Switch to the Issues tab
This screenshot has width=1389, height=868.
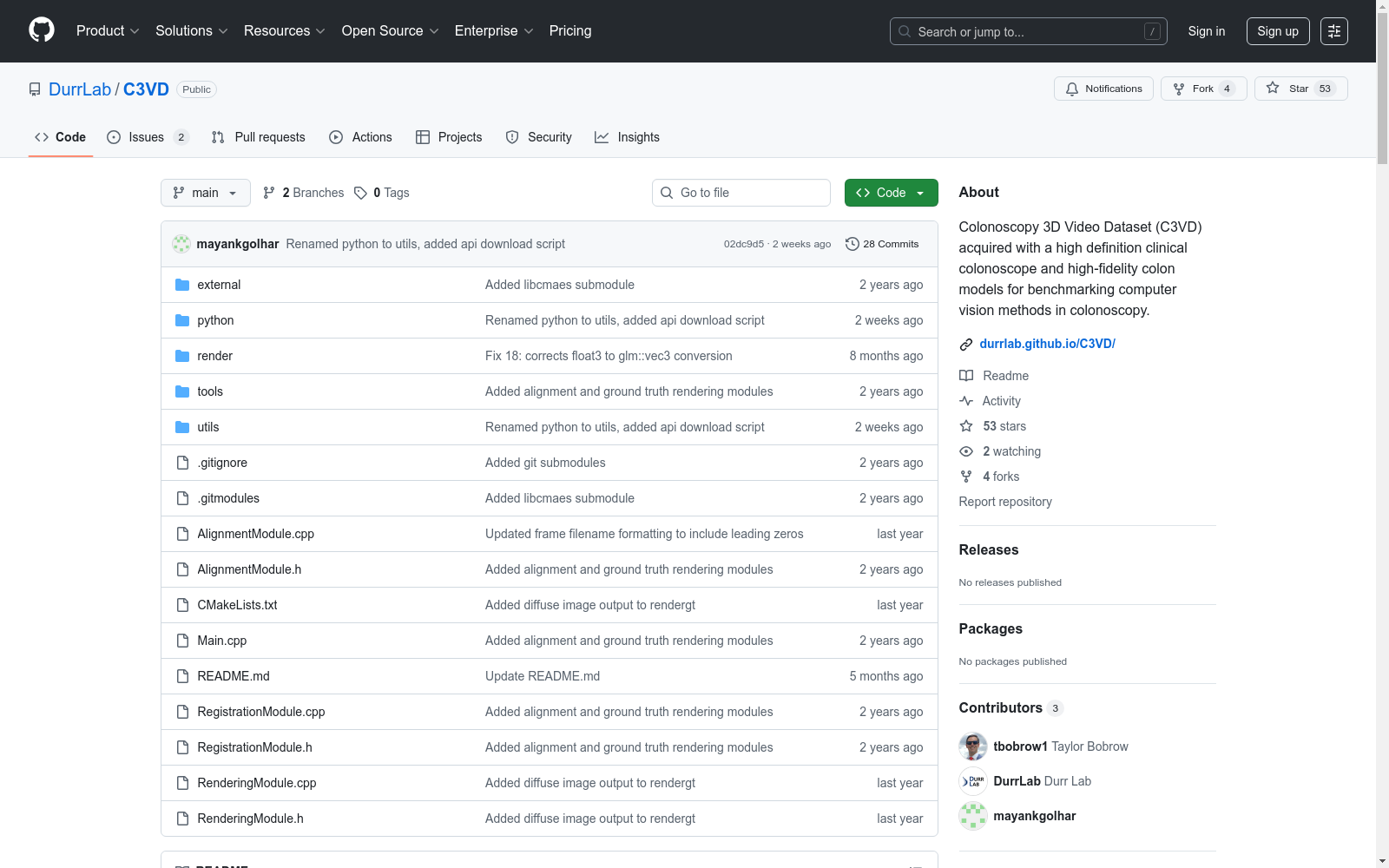pyautogui.click(x=148, y=137)
